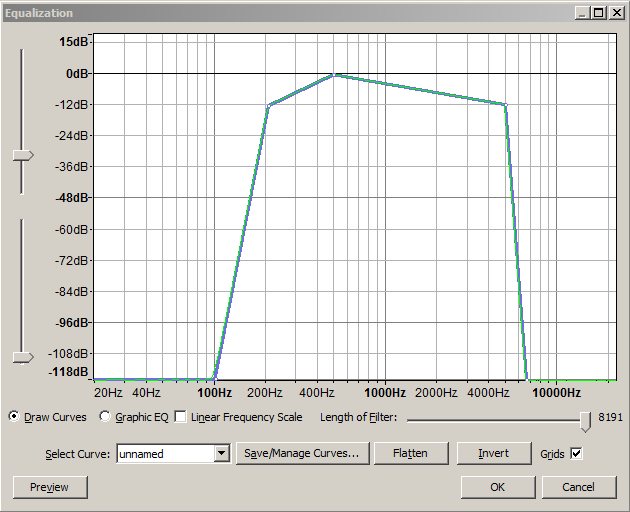The image size is (630, 512).
Task: Click the Save/Manage Curves button
Action: tap(302, 454)
